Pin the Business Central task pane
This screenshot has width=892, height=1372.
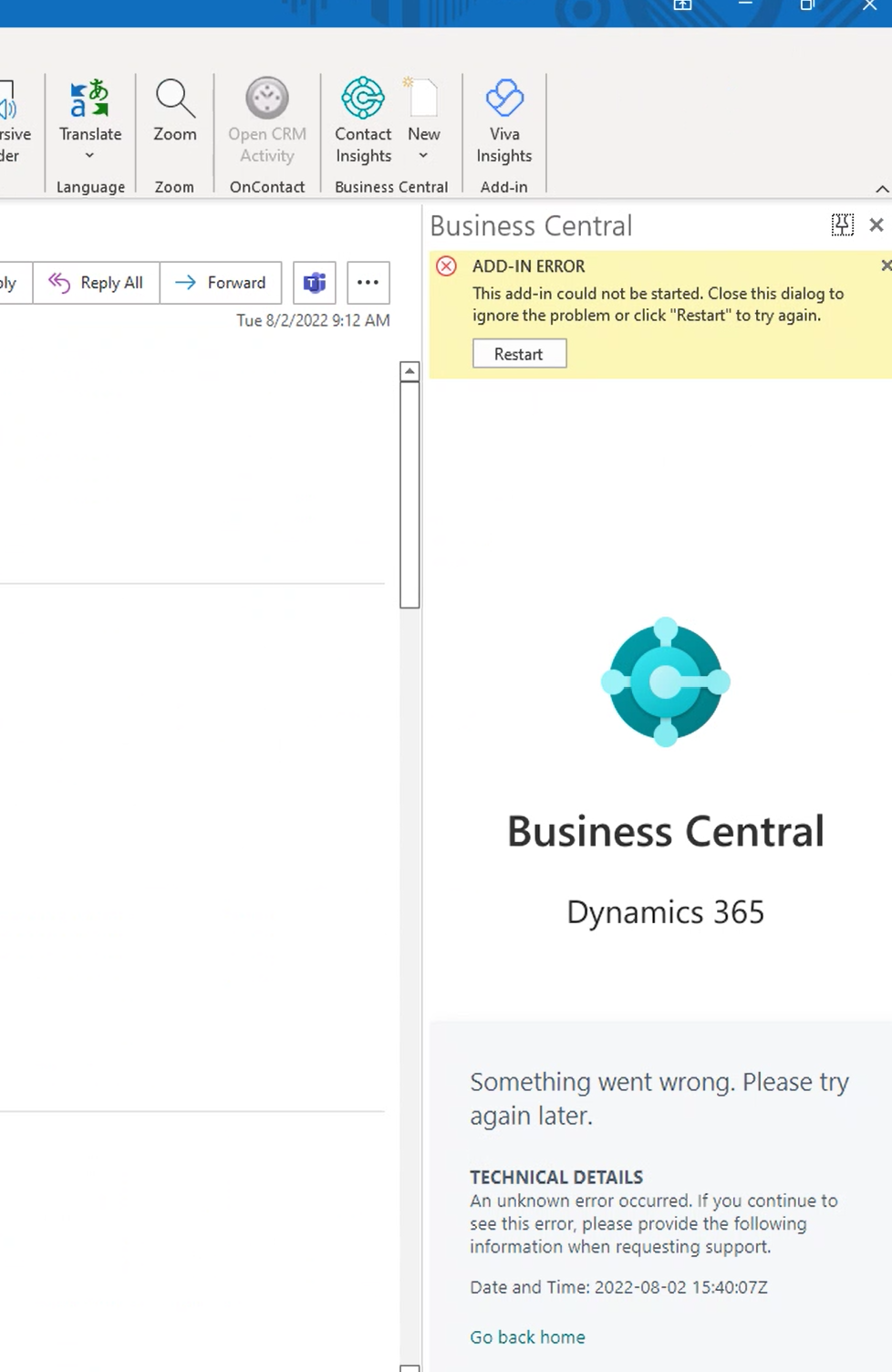[x=842, y=225]
